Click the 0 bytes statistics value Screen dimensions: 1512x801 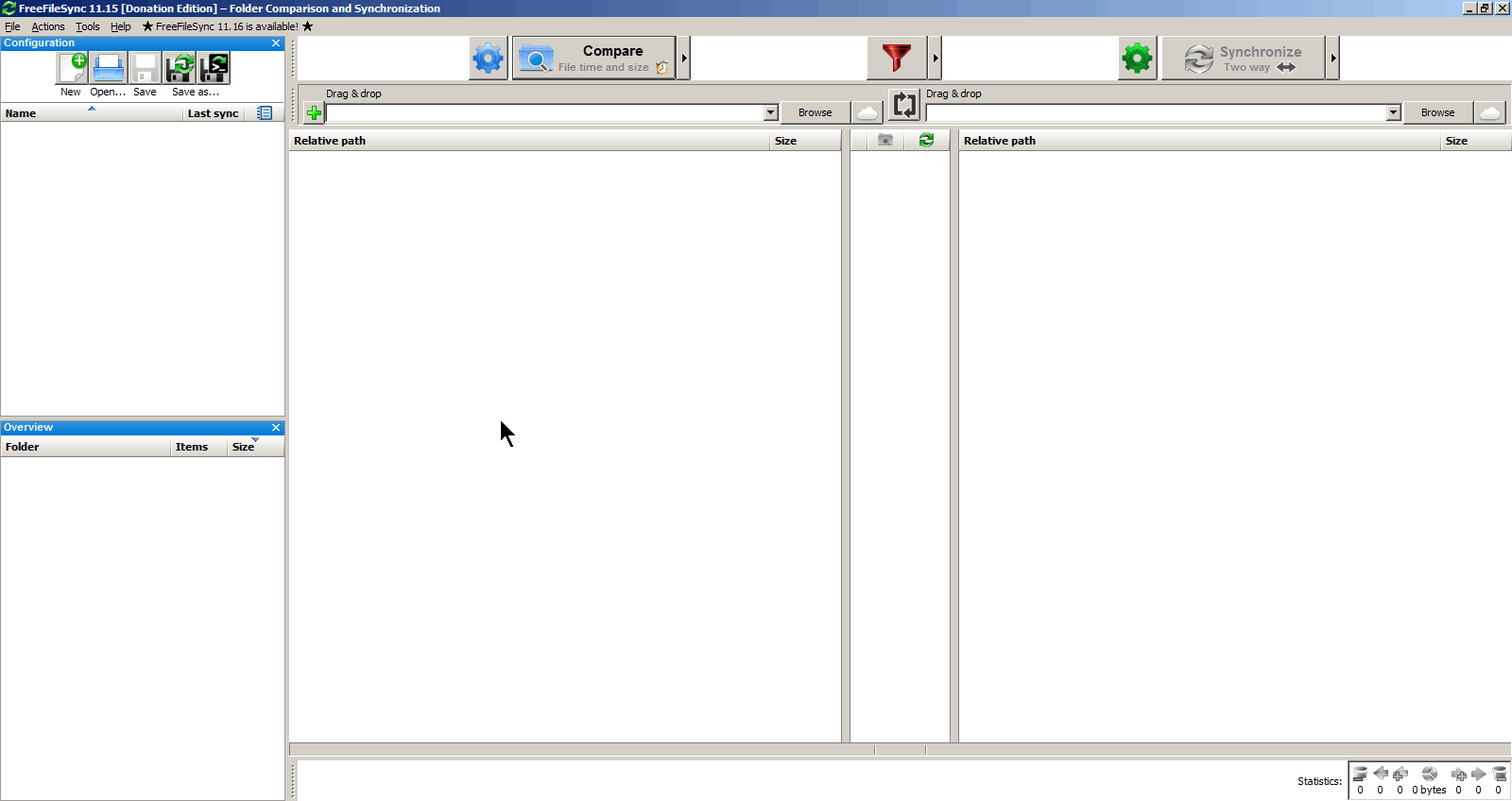tap(1430, 791)
